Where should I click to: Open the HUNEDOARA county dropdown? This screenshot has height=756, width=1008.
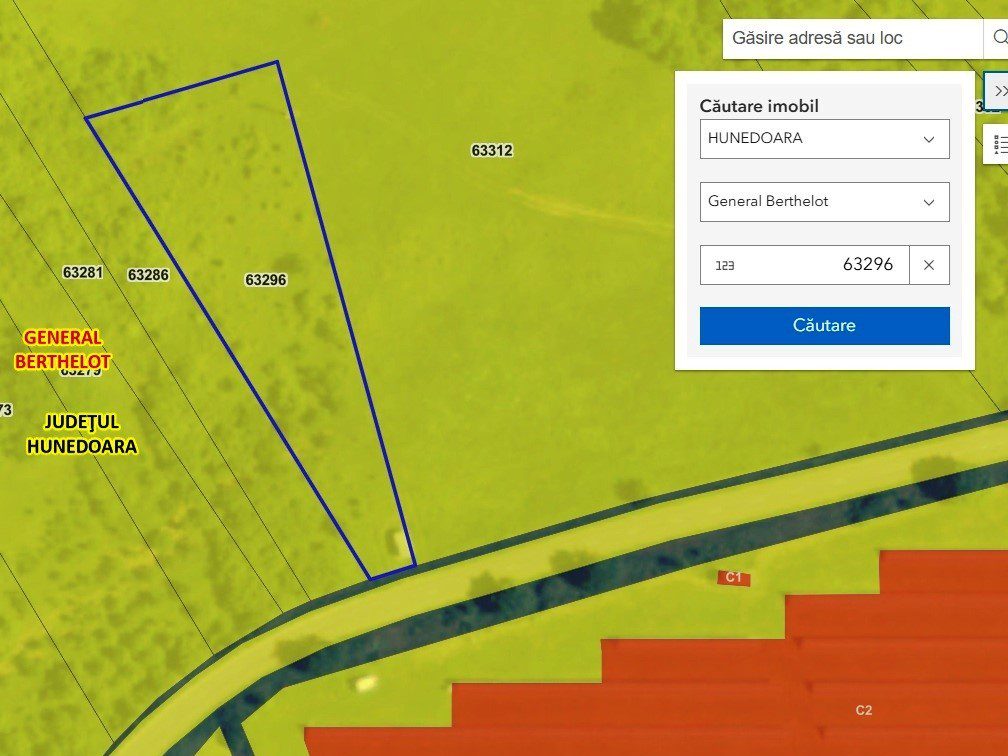pyautogui.click(x=825, y=139)
